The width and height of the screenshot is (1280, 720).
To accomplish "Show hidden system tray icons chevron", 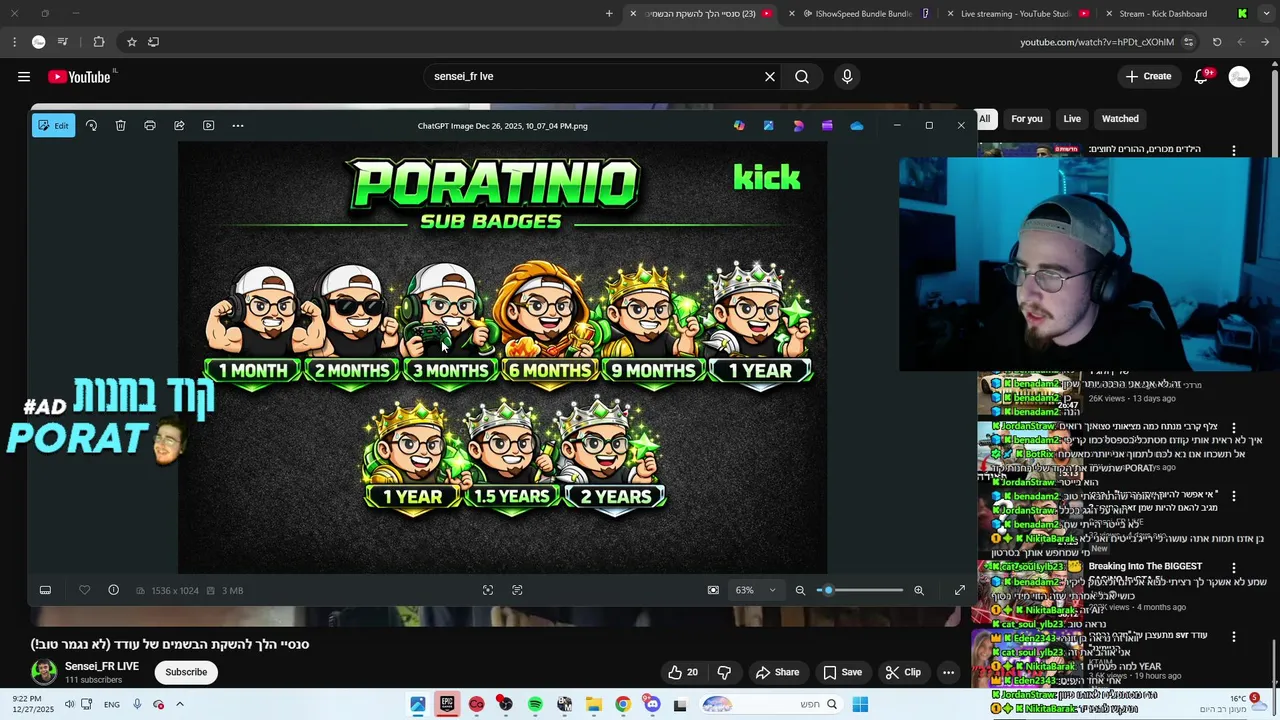I will click(181, 705).
